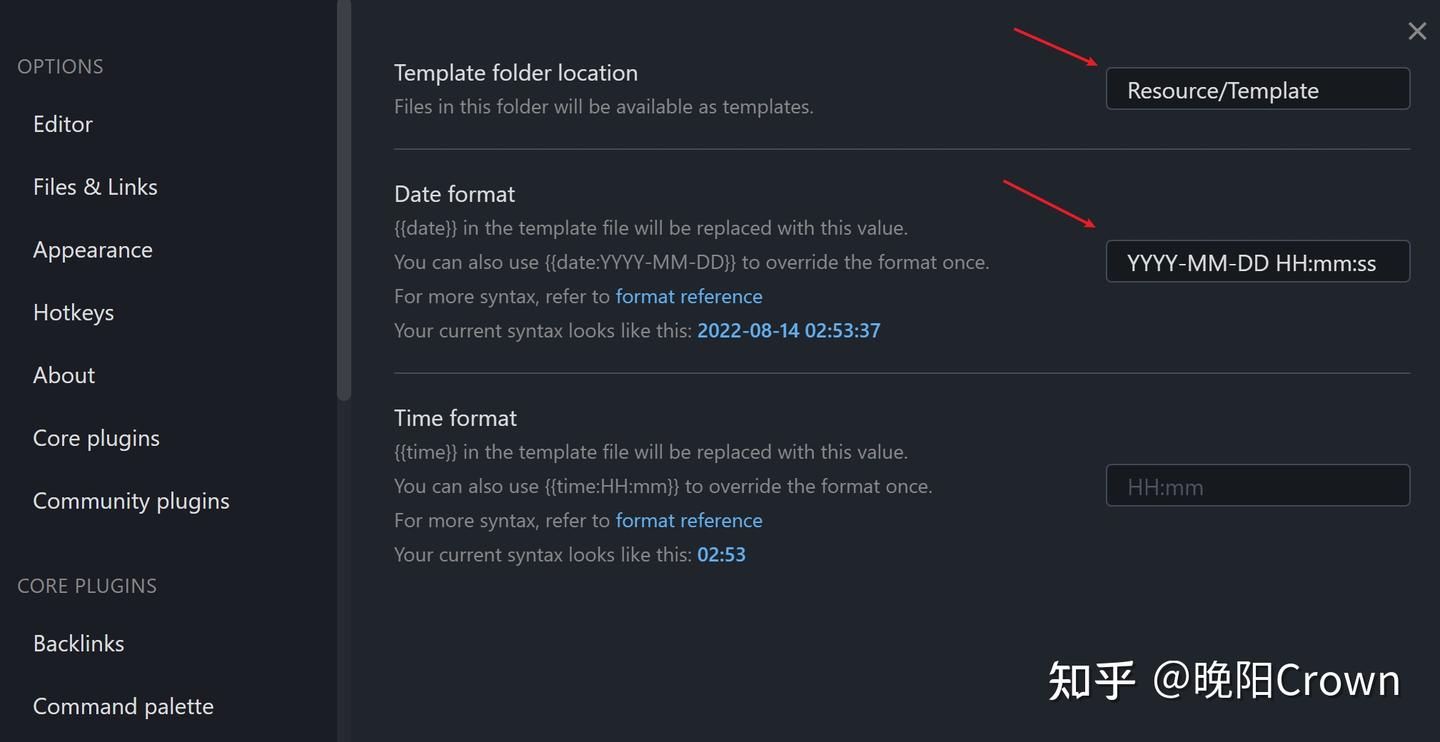Open Community plugins settings

(x=131, y=502)
